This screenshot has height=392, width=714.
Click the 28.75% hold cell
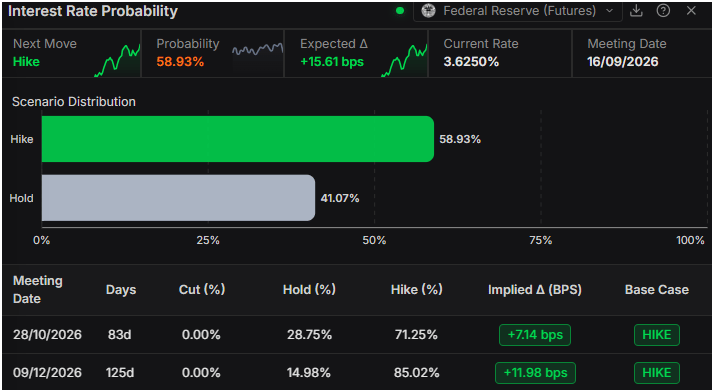point(309,335)
